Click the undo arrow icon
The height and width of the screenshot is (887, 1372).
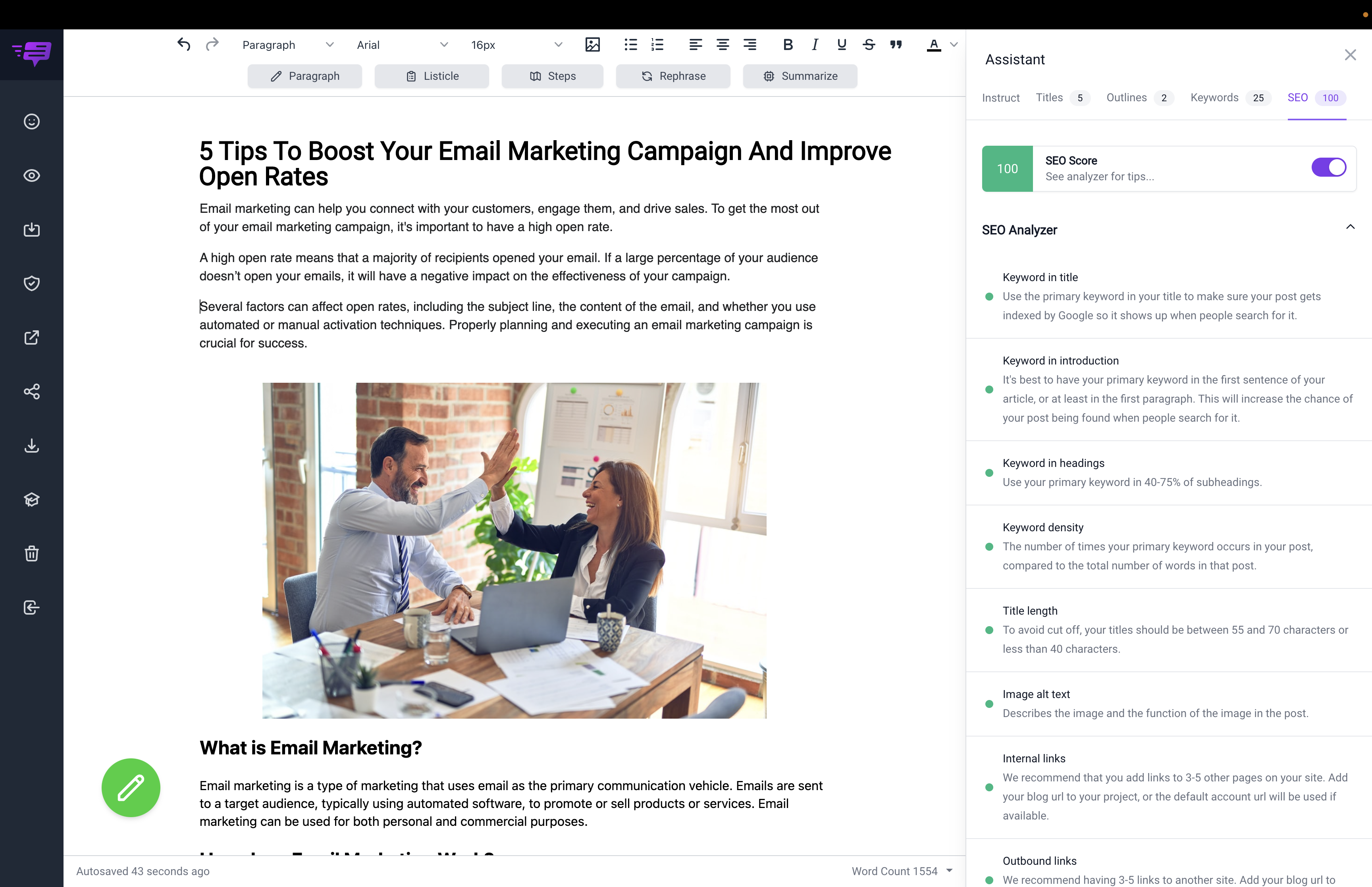click(x=184, y=44)
